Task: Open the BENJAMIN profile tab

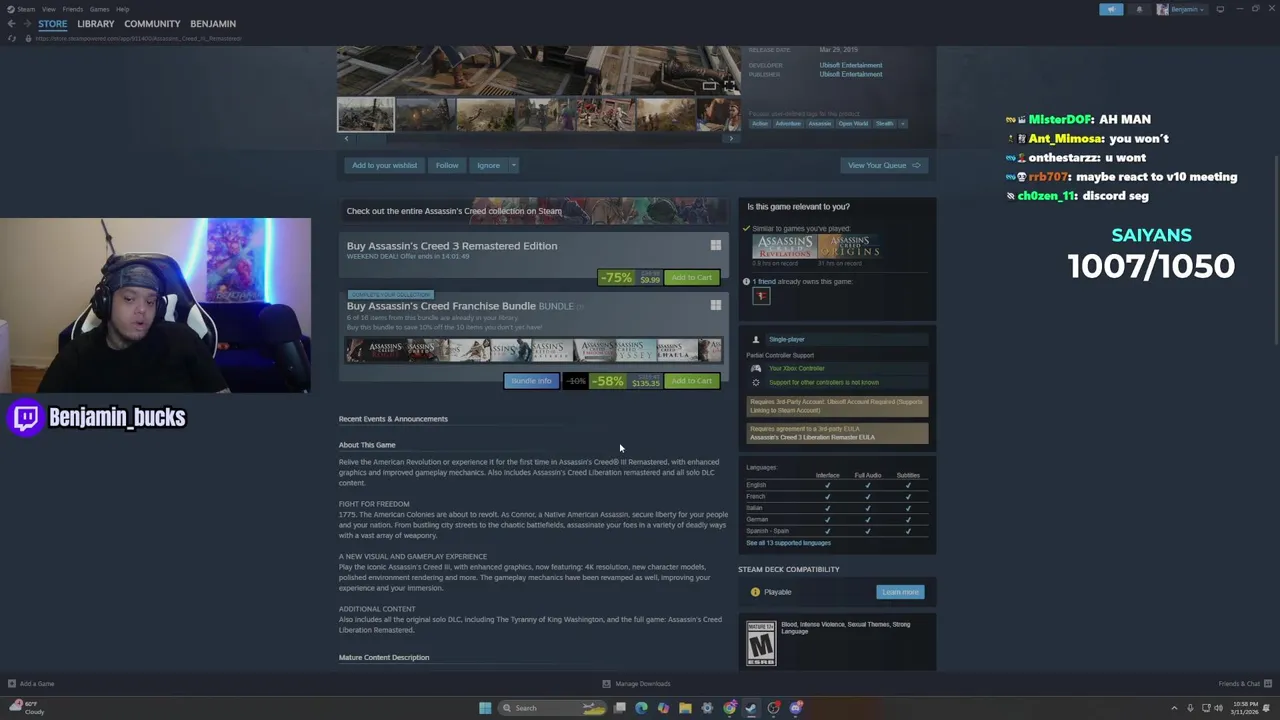Action: (x=213, y=24)
